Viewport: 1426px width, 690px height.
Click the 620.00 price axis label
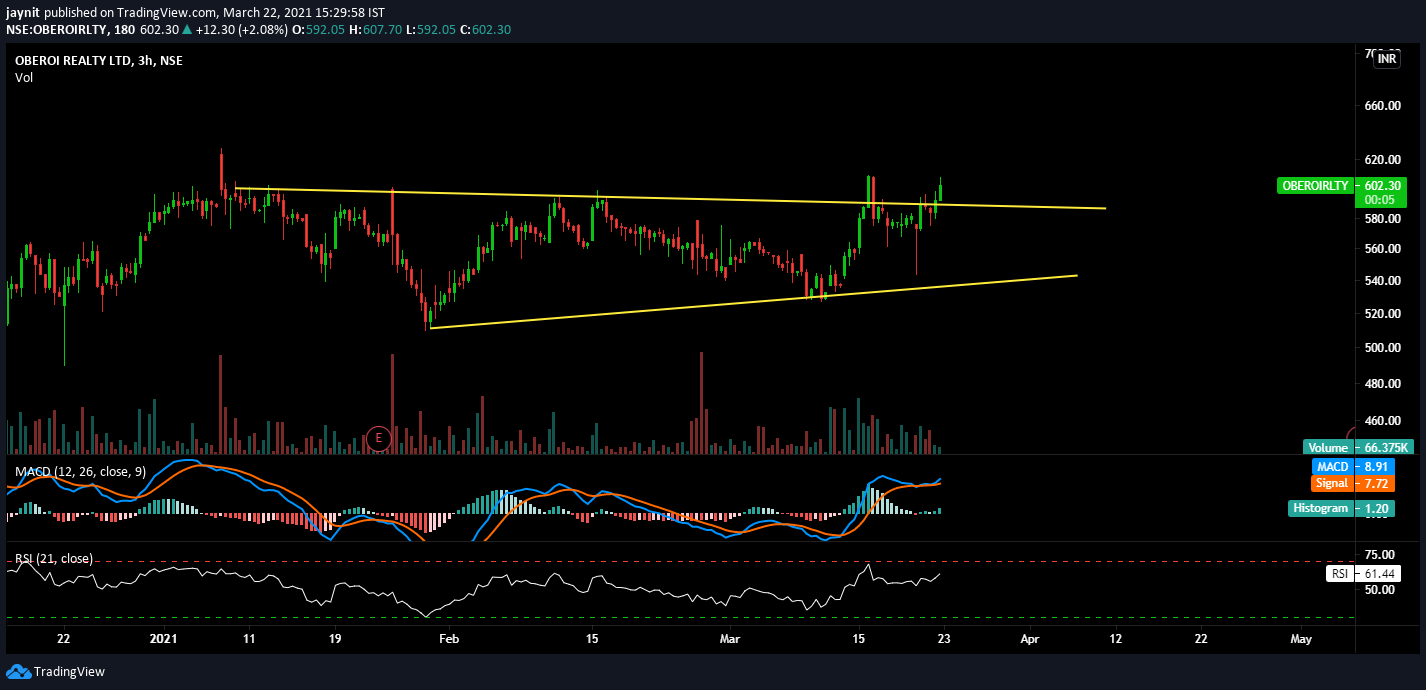[1384, 159]
